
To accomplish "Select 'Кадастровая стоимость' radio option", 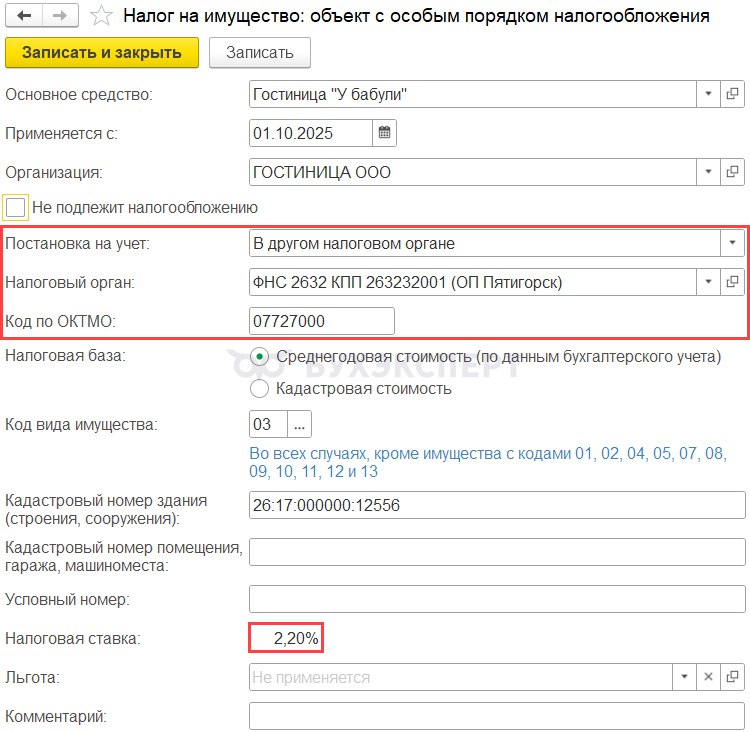I will 259,388.
